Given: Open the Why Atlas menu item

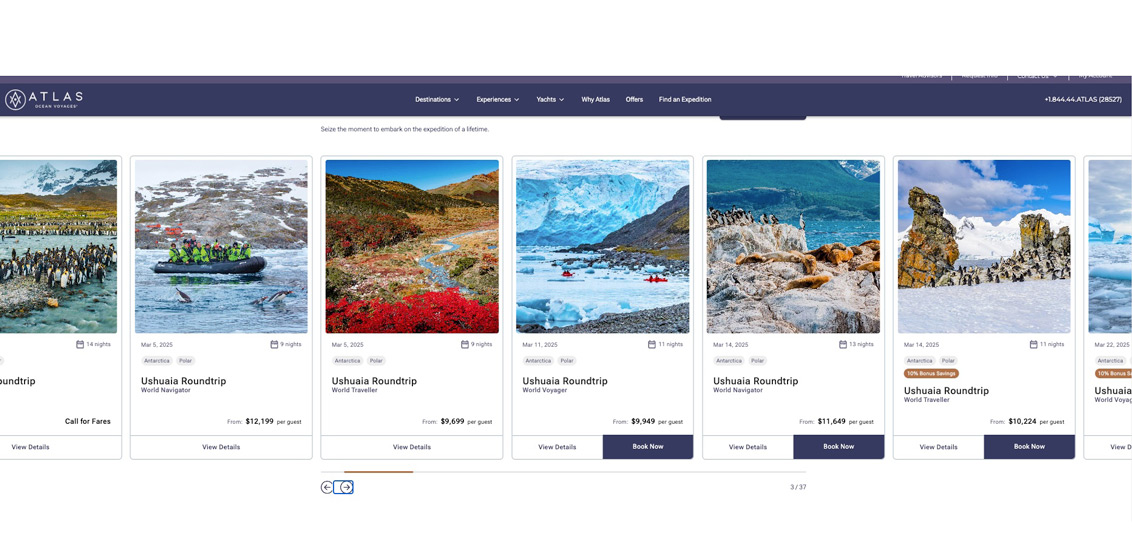Looking at the screenshot, I should 596,100.
